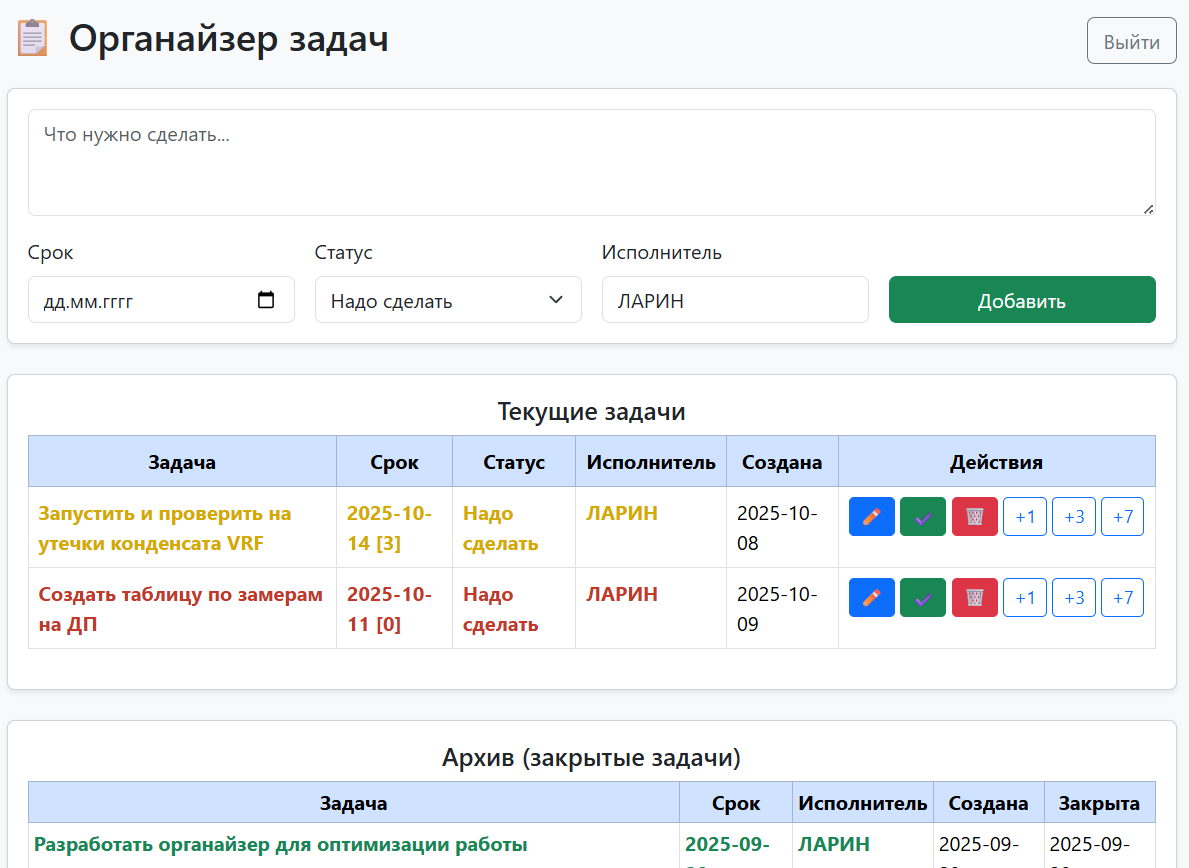Open the Статус dropdown

point(448,300)
